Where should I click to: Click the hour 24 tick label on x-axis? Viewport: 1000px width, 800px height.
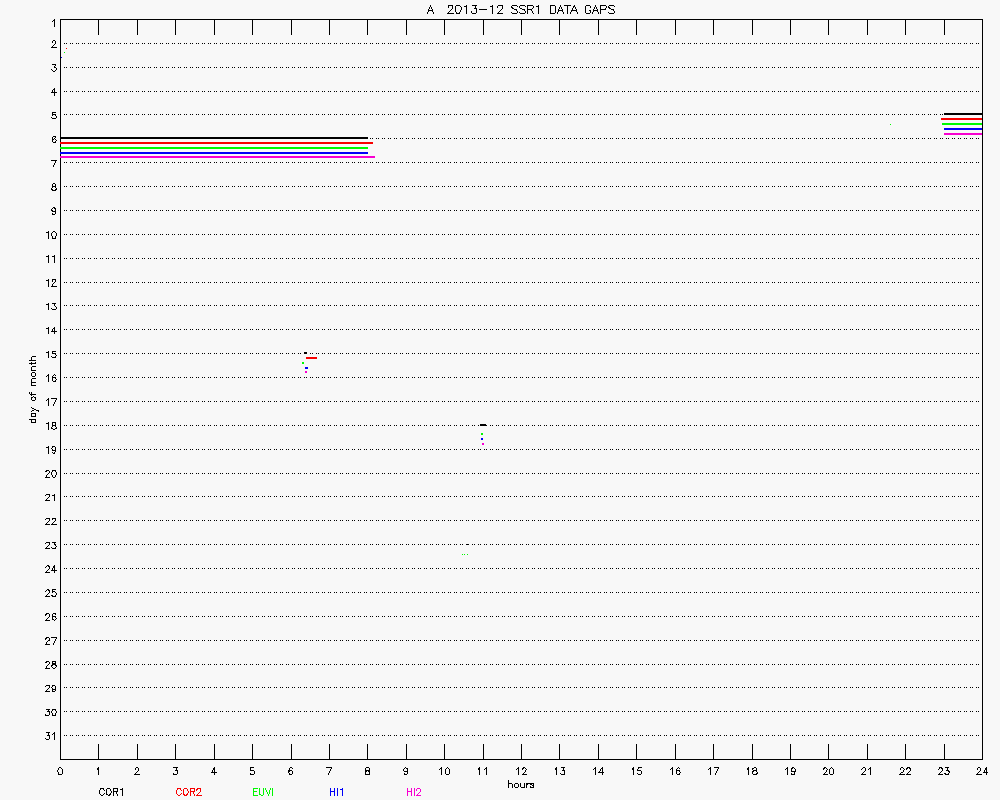[x=982, y=771]
